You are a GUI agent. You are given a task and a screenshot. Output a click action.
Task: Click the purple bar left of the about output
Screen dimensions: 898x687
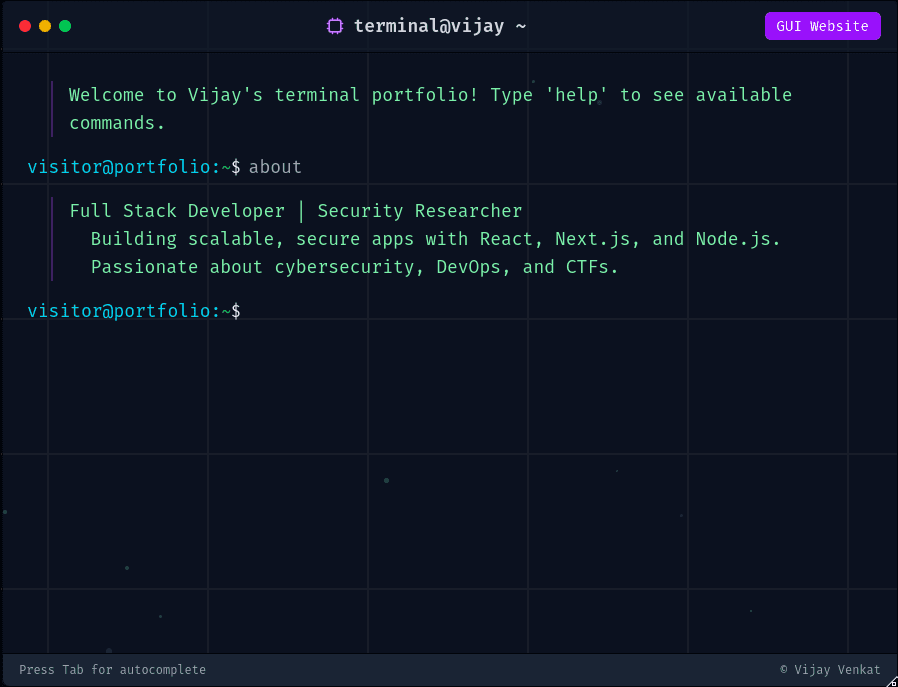(x=52, y=239)
